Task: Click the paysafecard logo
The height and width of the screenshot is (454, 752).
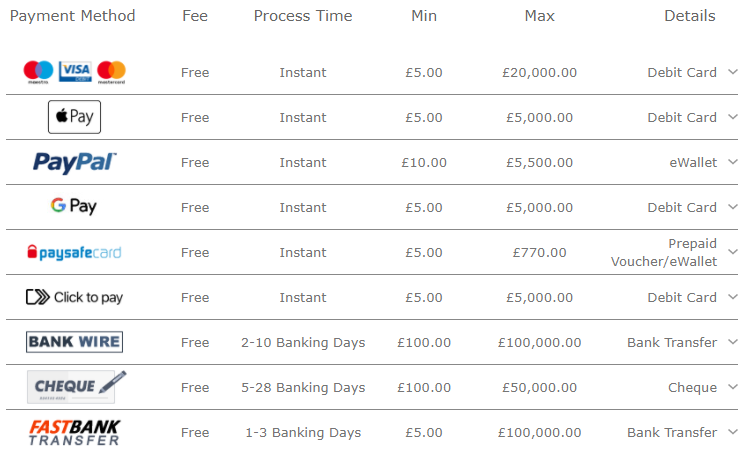Action: pos(74,252)
